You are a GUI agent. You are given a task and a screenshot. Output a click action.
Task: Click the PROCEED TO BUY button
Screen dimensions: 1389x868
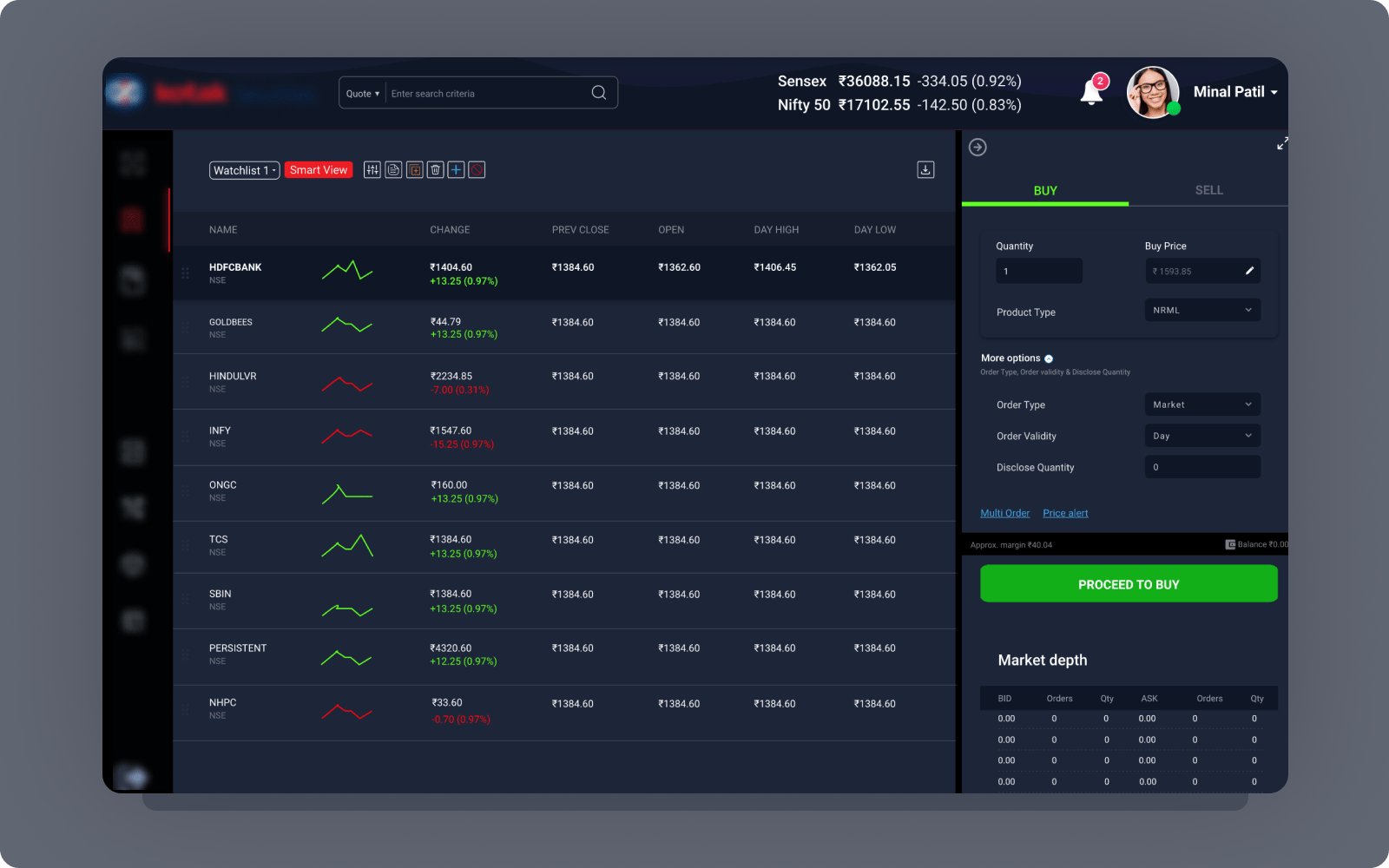[x=1129, y=584]
